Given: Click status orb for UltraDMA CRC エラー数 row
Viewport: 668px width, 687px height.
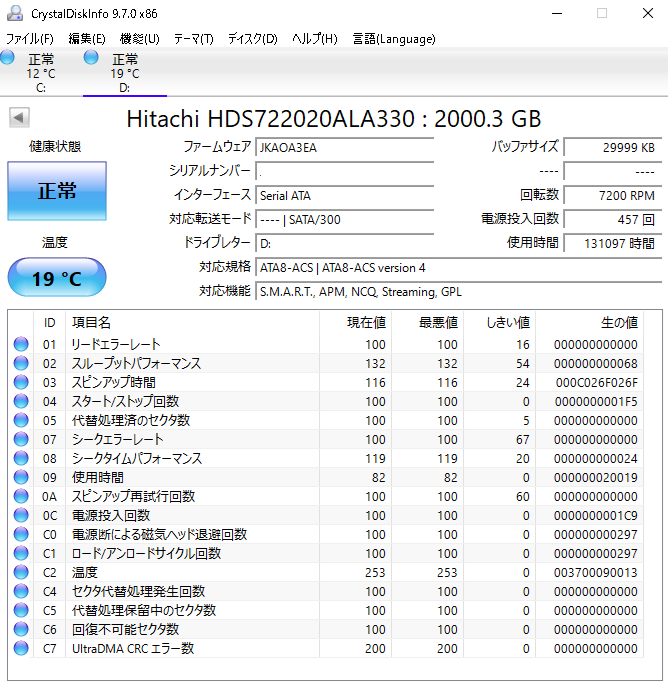Looking at the screenshot, I should click(x=21, y=649).
